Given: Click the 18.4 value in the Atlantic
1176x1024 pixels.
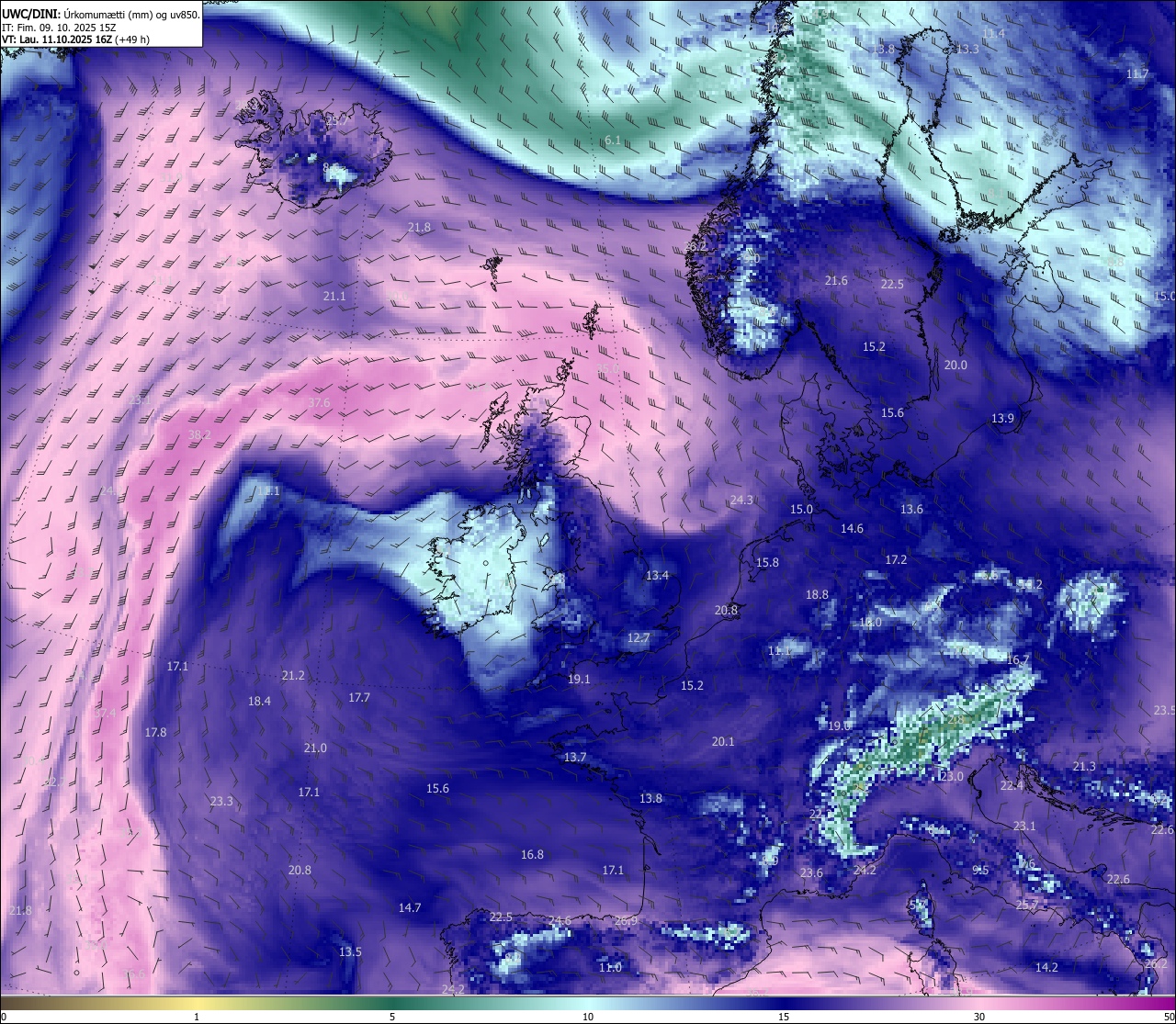Looking at the screenshot, I should 259,701.
